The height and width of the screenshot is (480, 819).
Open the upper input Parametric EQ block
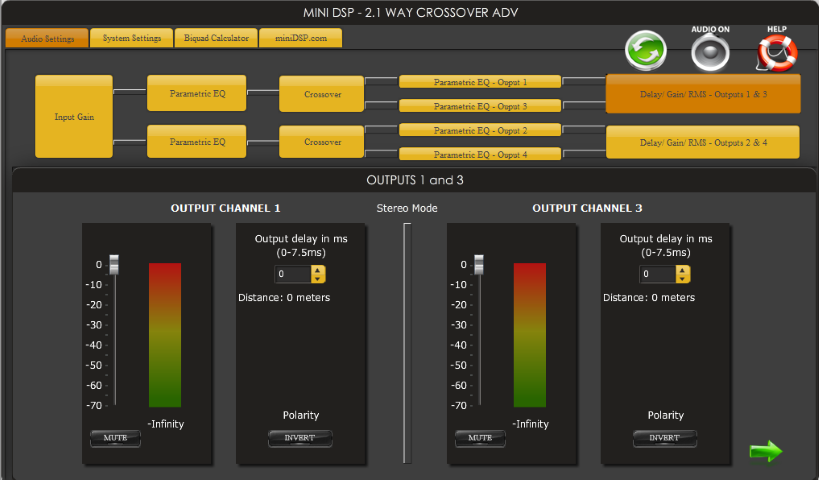click(x=196, y=93)
